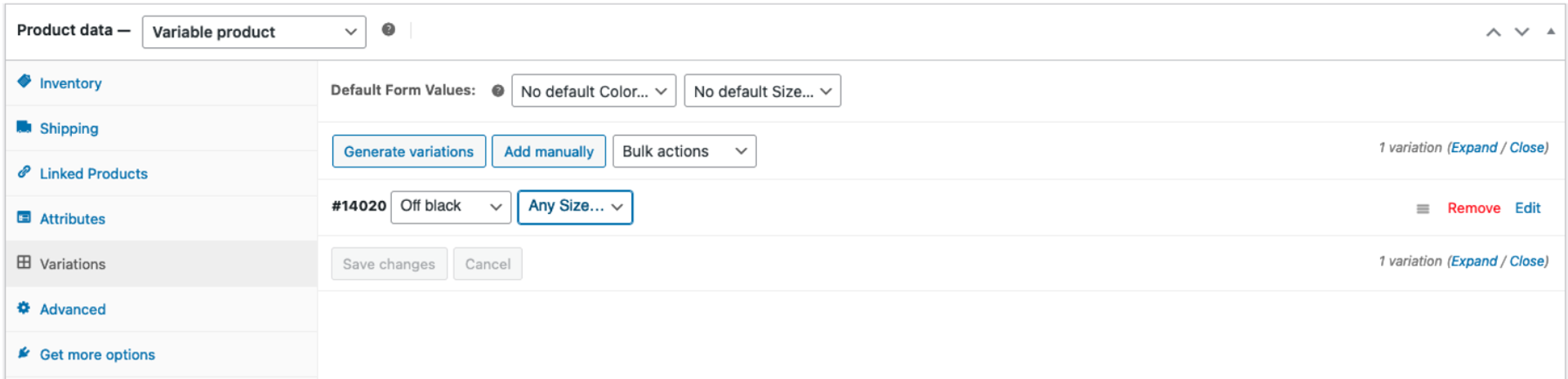The image size is (1568, 379).
Task: Click the Generate variations button
Action: click(x=408, y=152)
